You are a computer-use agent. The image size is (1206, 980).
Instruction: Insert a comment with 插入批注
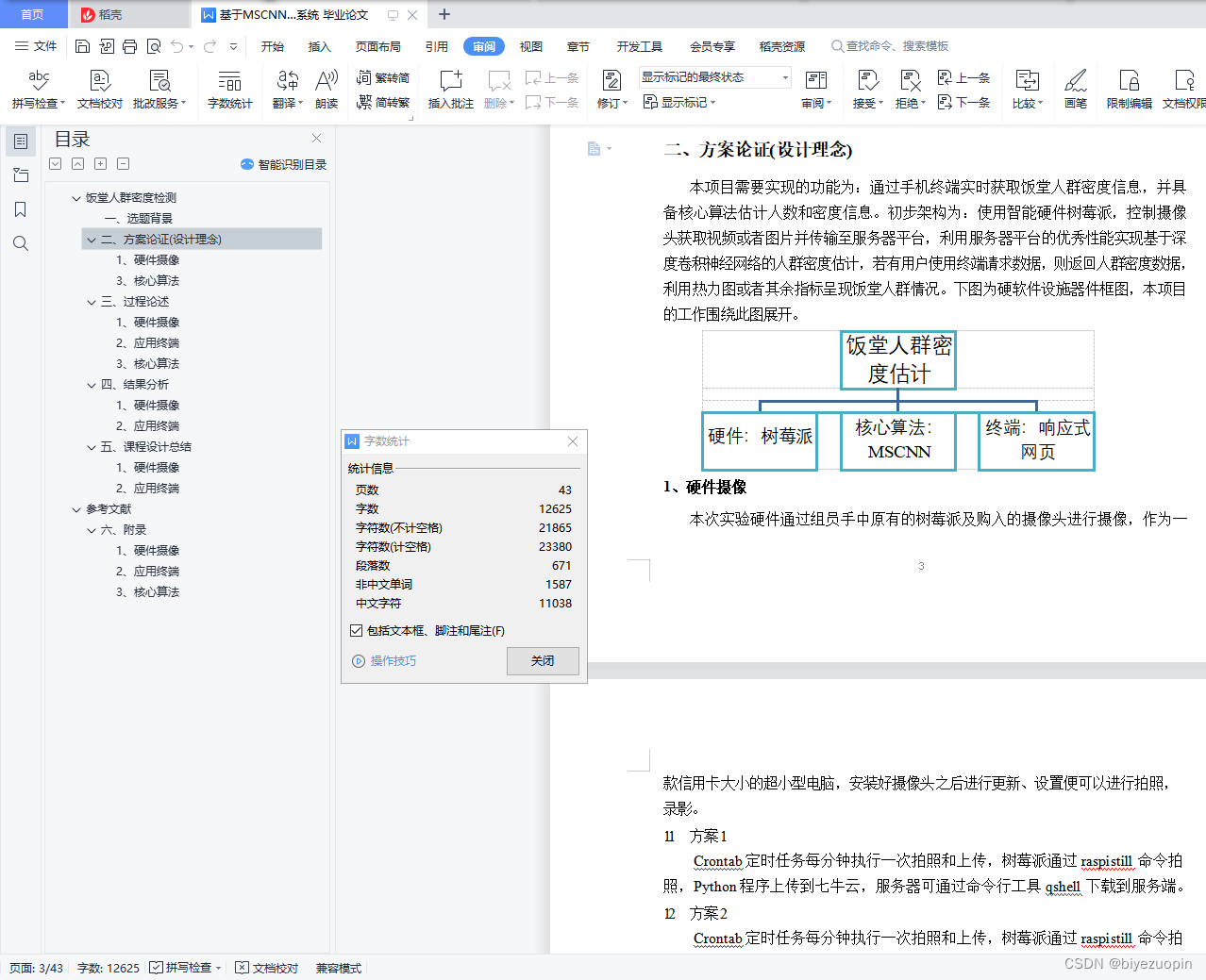click(450, 90)
